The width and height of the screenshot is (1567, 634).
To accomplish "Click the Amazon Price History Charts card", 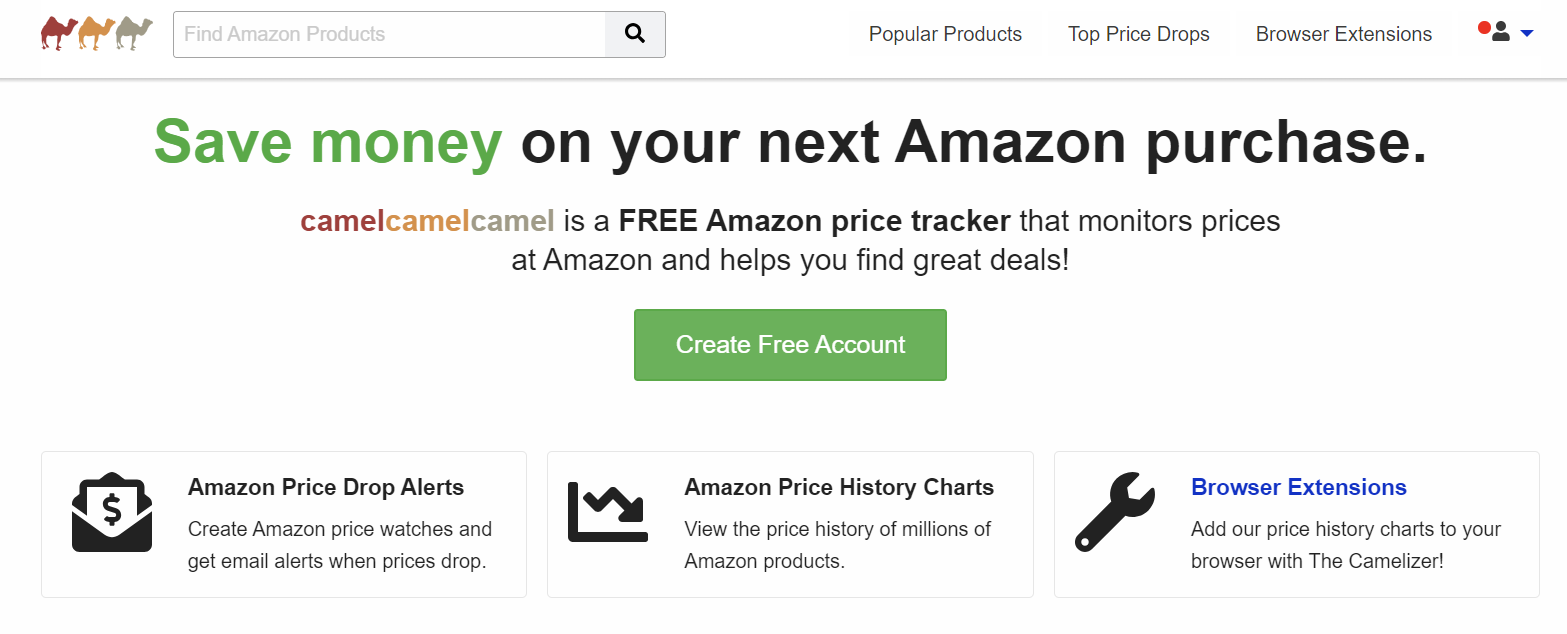I will pyautogui.click(x=789, y=523).
